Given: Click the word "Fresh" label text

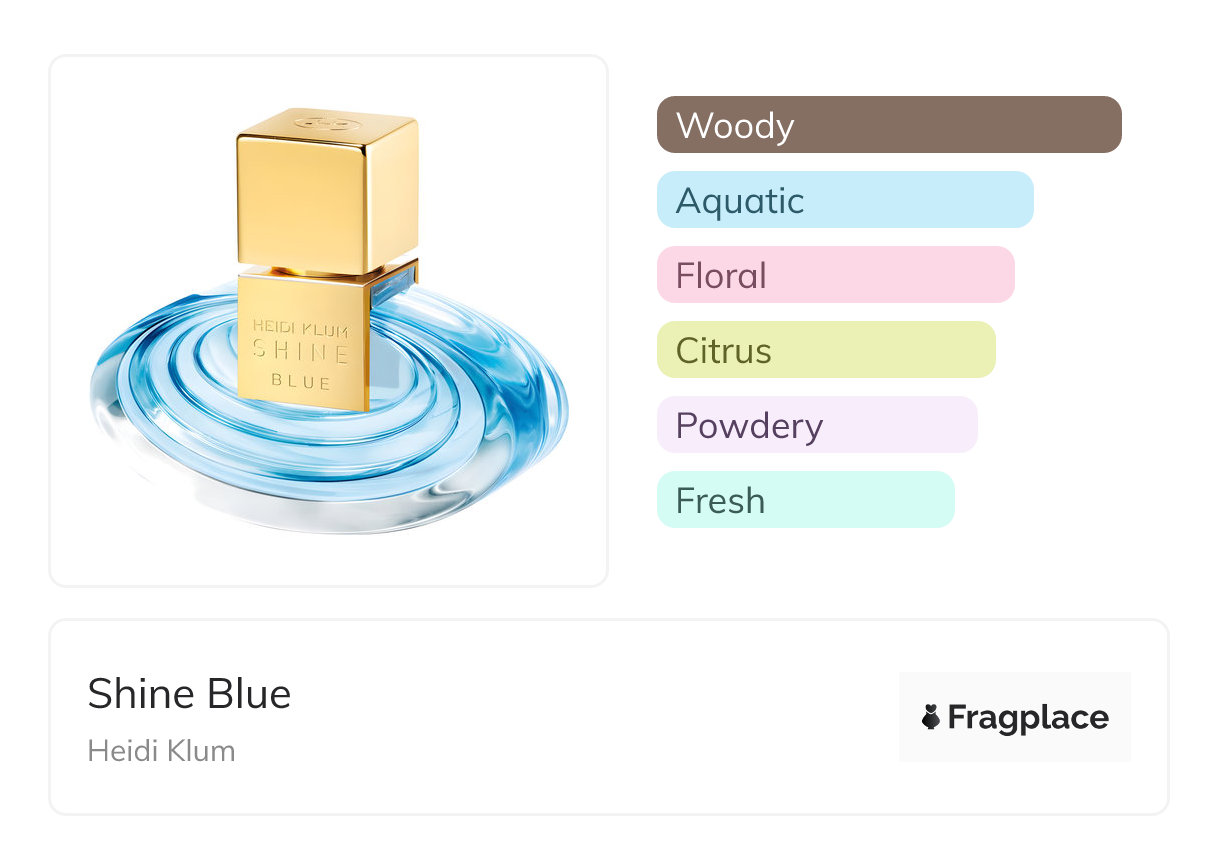Looking at the screenshot, I should [720, 501].
